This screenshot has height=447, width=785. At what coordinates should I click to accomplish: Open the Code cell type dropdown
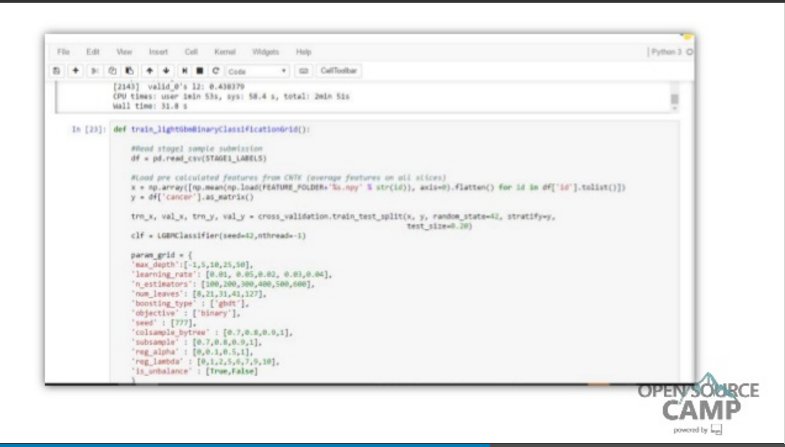[x=258, y=72]
